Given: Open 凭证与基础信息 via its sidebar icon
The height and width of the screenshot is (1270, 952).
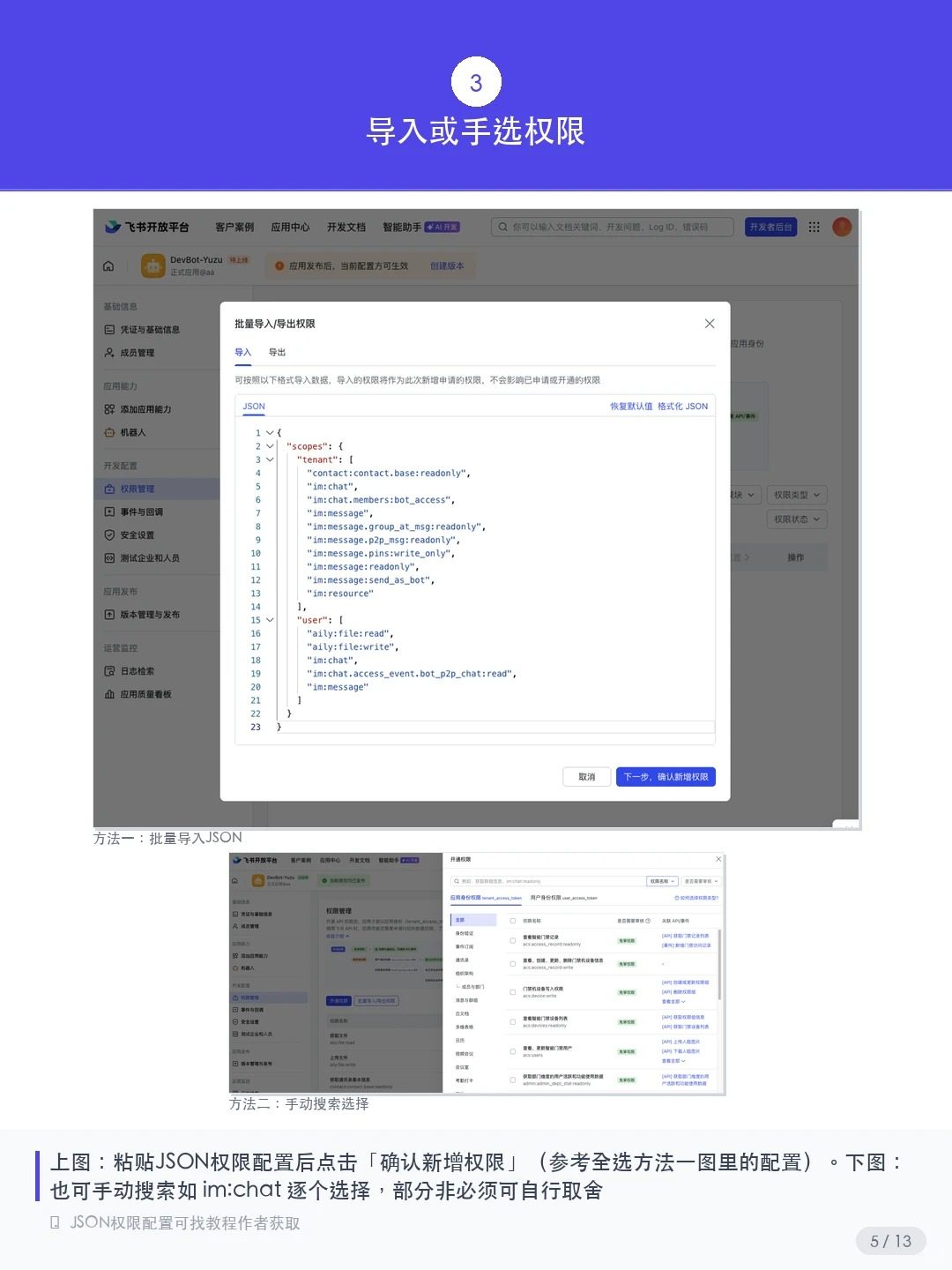Looking at the screenshot, I should click(x=109, y=330).
